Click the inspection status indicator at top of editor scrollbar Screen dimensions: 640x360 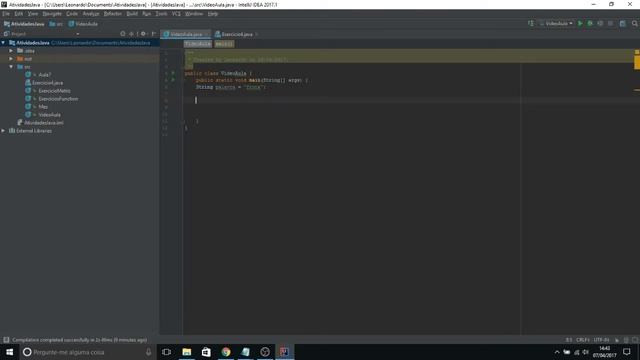click(637, 52)
